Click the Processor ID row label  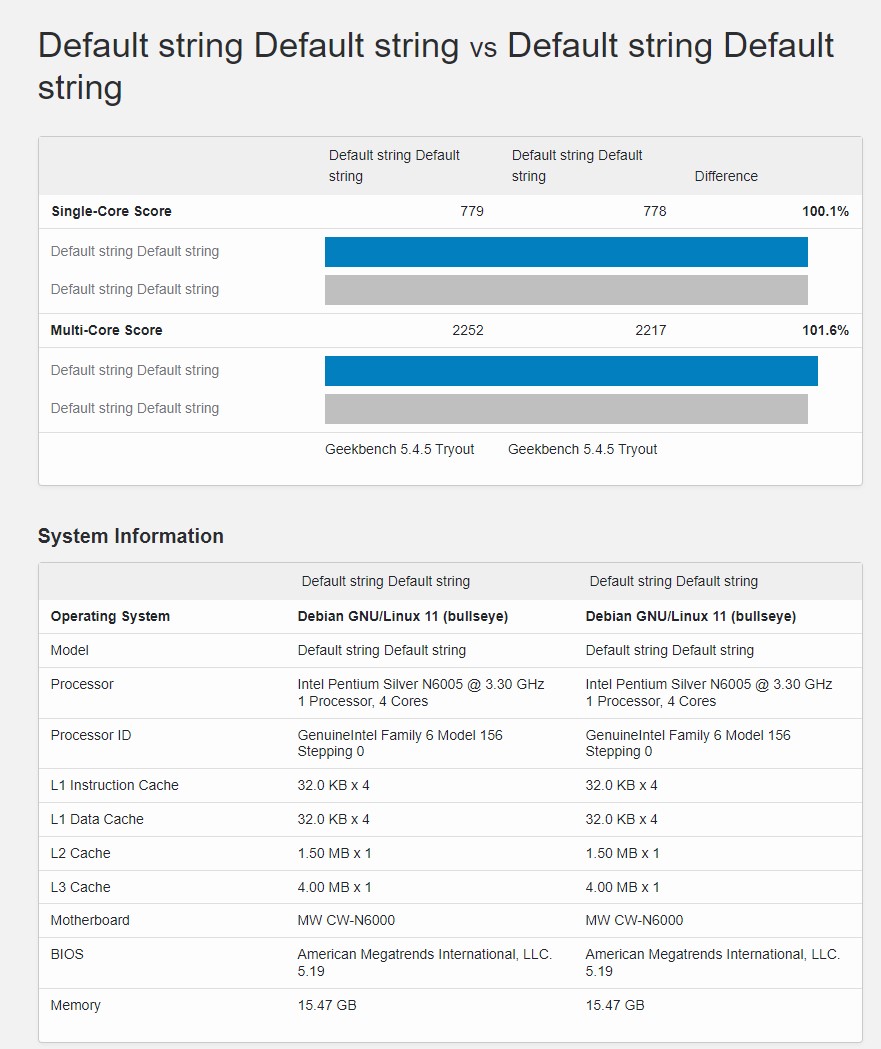[x=91, y=735]
